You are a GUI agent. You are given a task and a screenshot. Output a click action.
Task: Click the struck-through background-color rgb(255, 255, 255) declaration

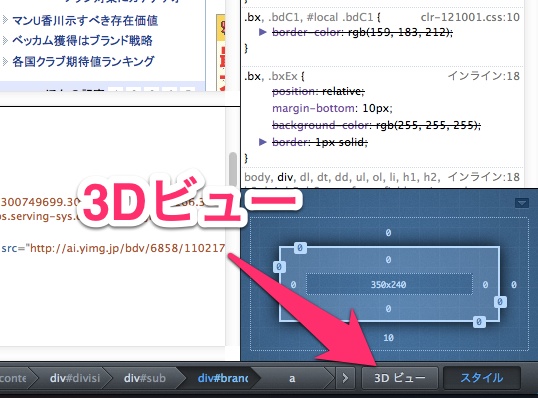click(376, 125)
